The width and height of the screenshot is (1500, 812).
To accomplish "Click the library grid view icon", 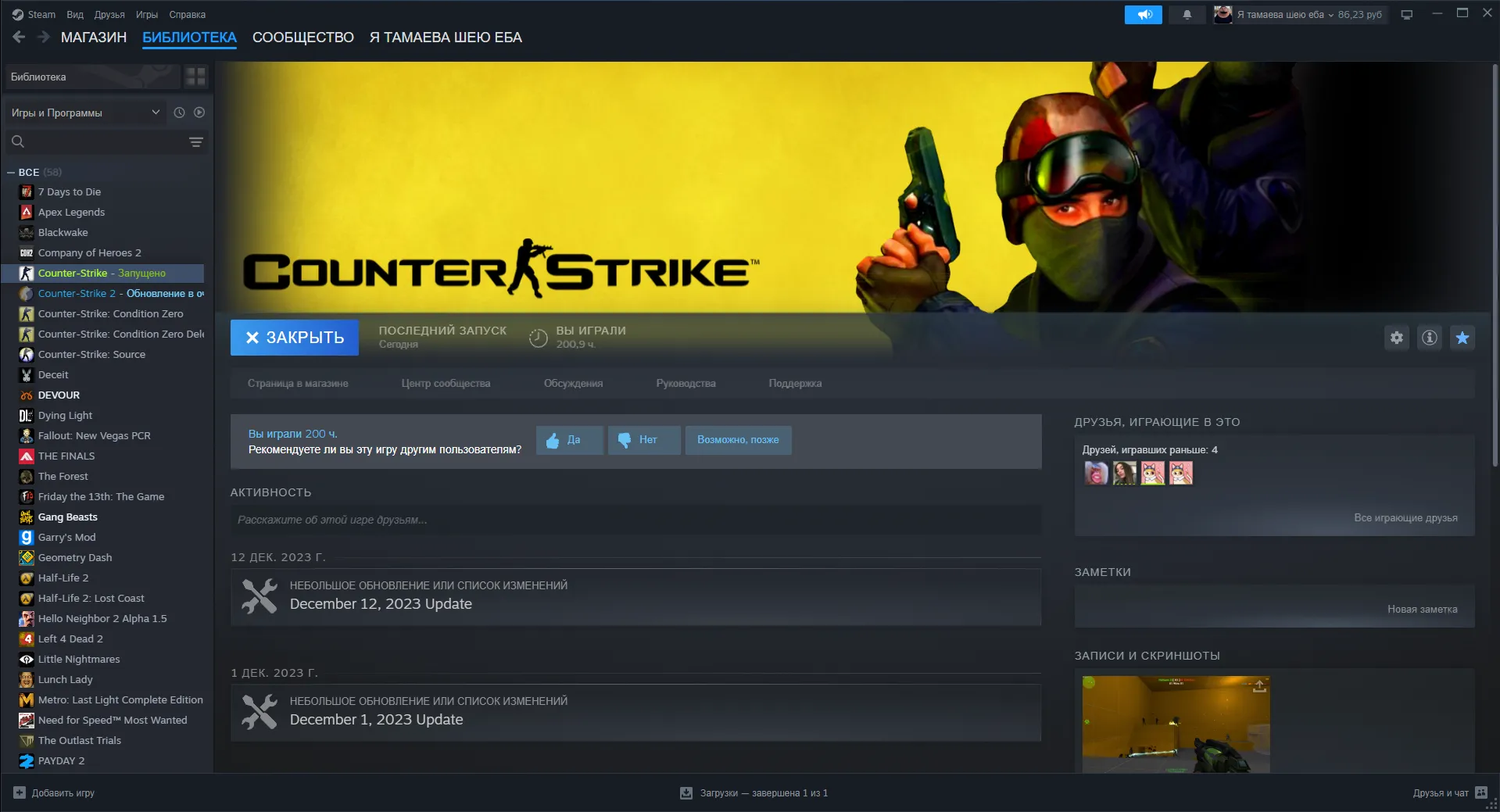I will [195, 77].
